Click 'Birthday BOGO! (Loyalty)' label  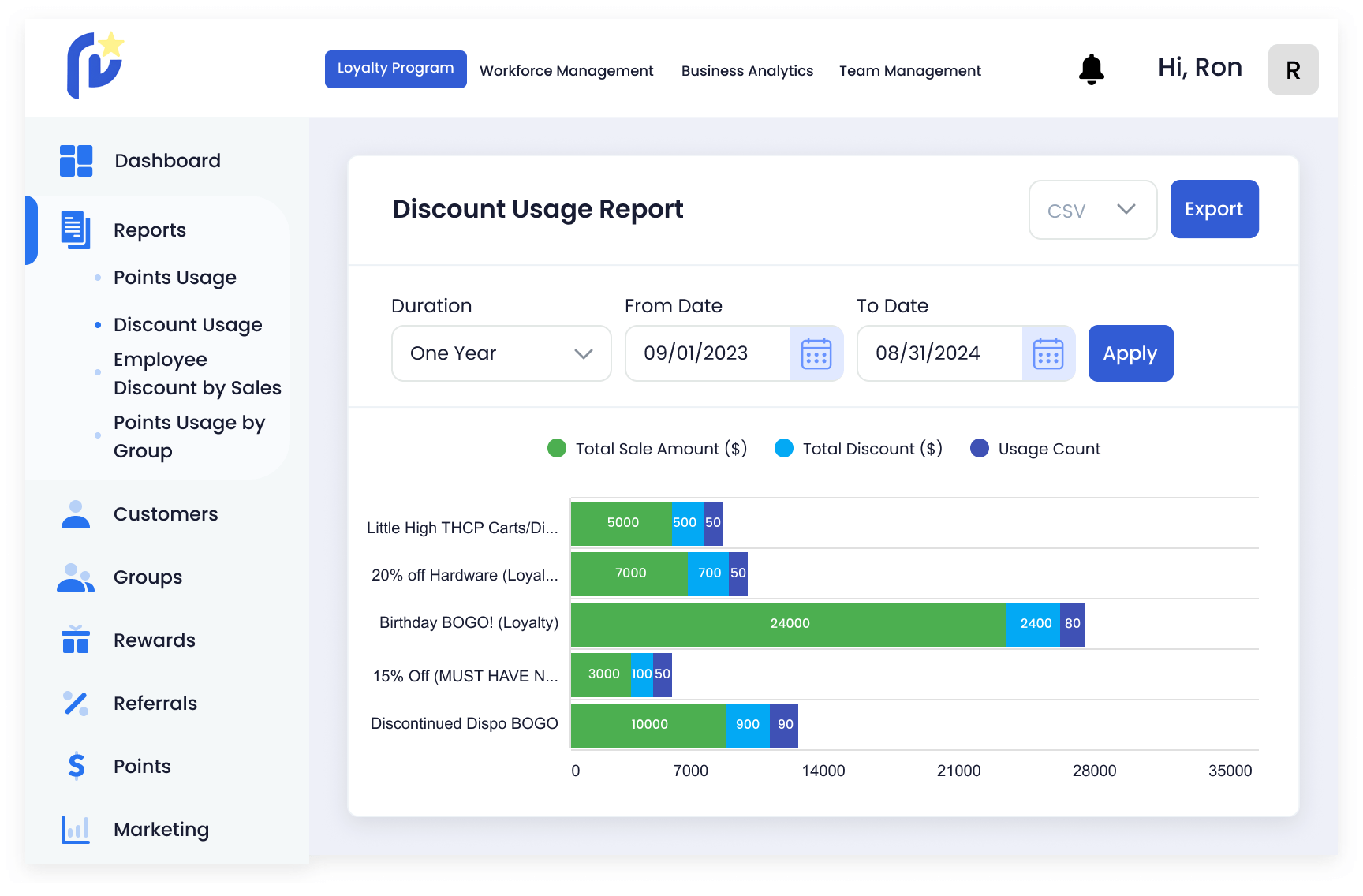click(x=469, y=622)
